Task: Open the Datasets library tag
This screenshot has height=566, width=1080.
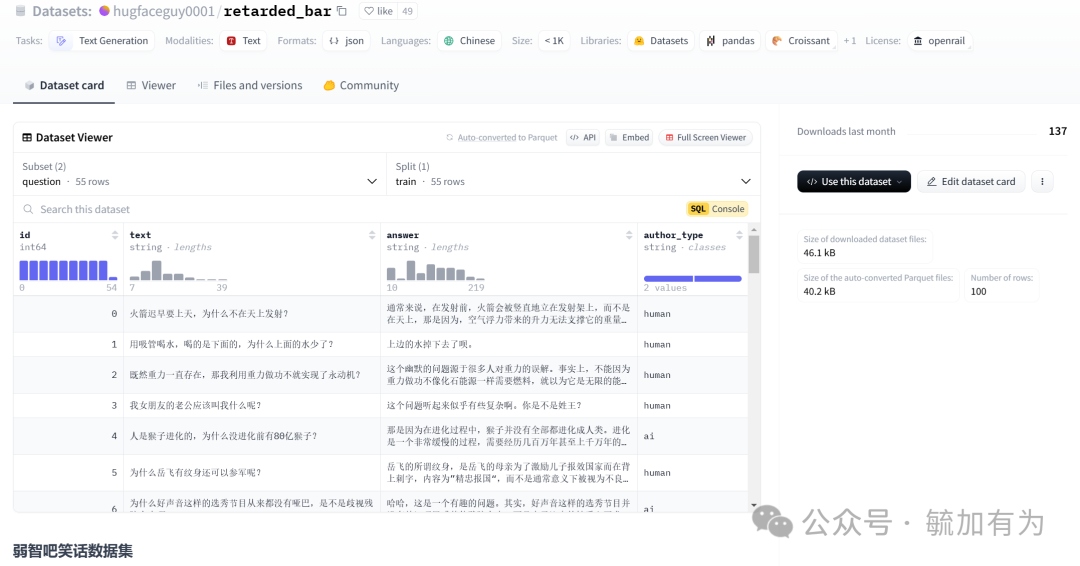Action: [x=661, y=41]
